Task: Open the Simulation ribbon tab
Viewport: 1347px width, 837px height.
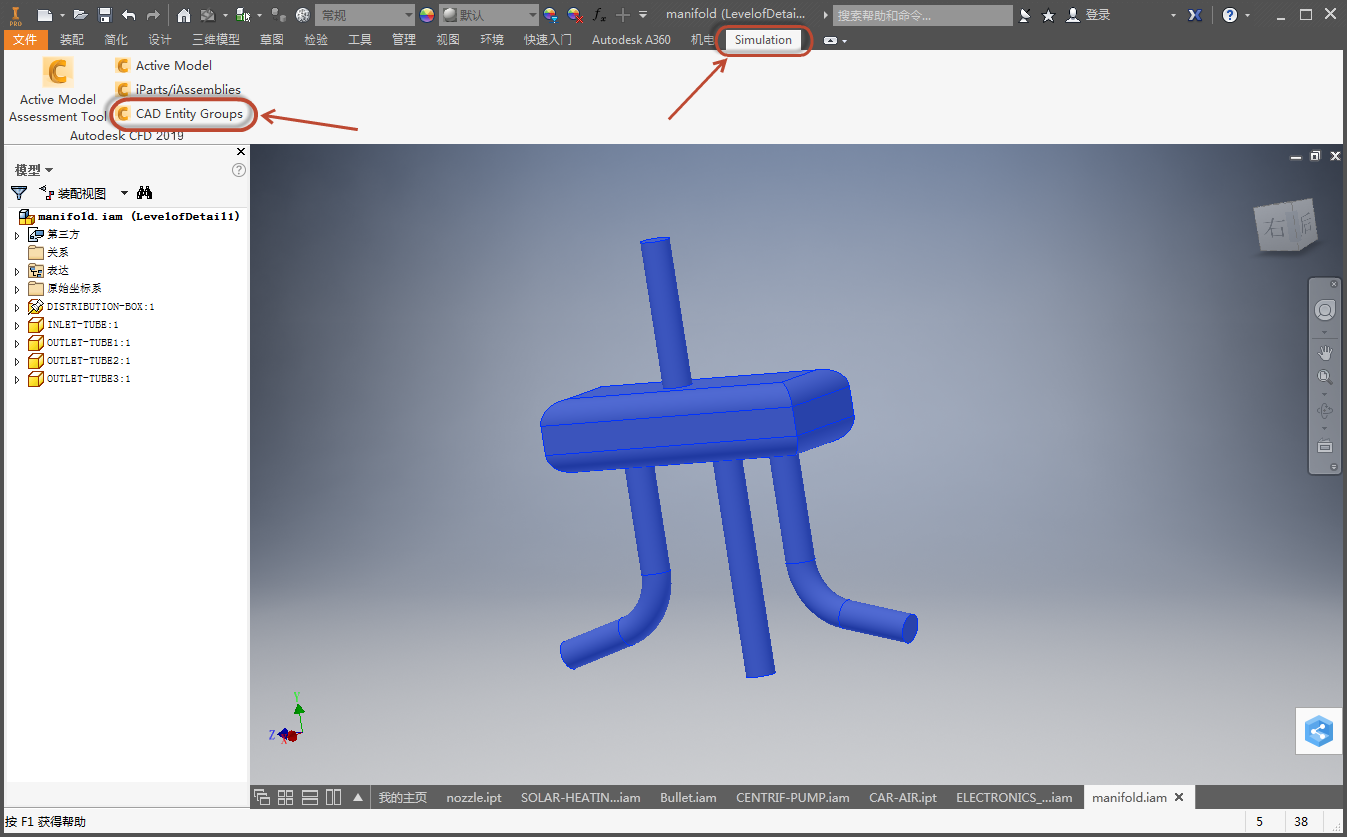Action: 763,40
